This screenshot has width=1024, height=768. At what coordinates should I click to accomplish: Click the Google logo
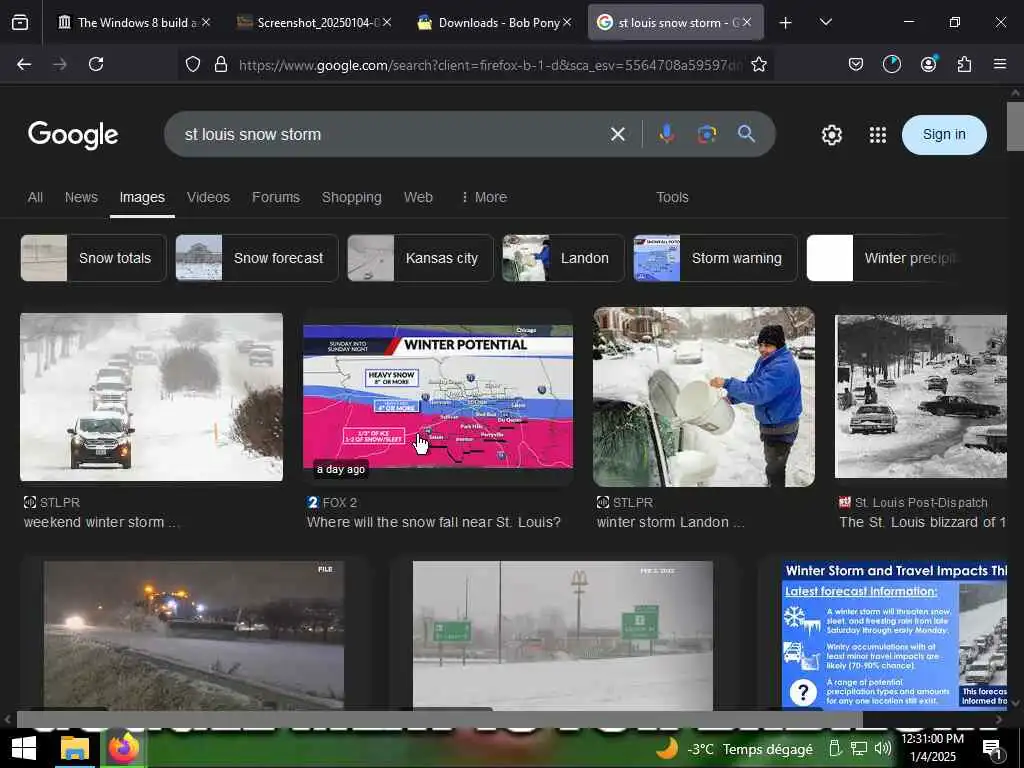pos(73,135)
